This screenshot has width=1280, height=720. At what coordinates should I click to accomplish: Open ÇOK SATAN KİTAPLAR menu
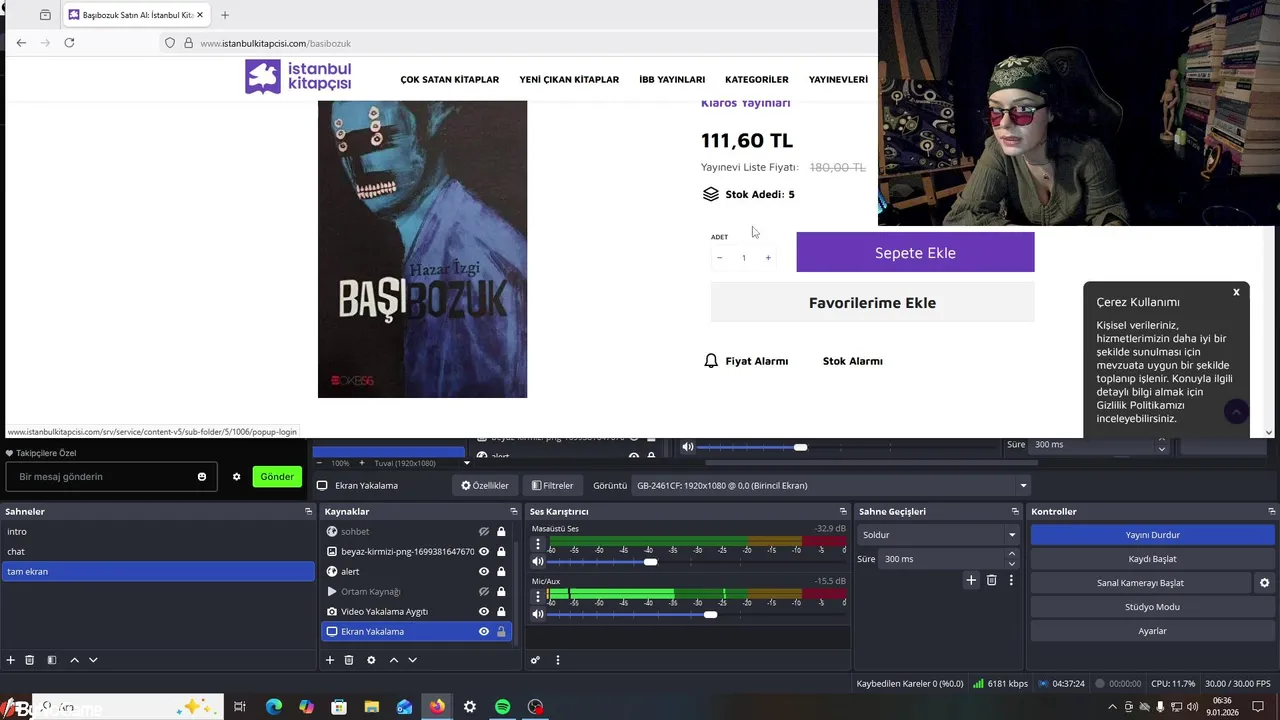point(449,79)
